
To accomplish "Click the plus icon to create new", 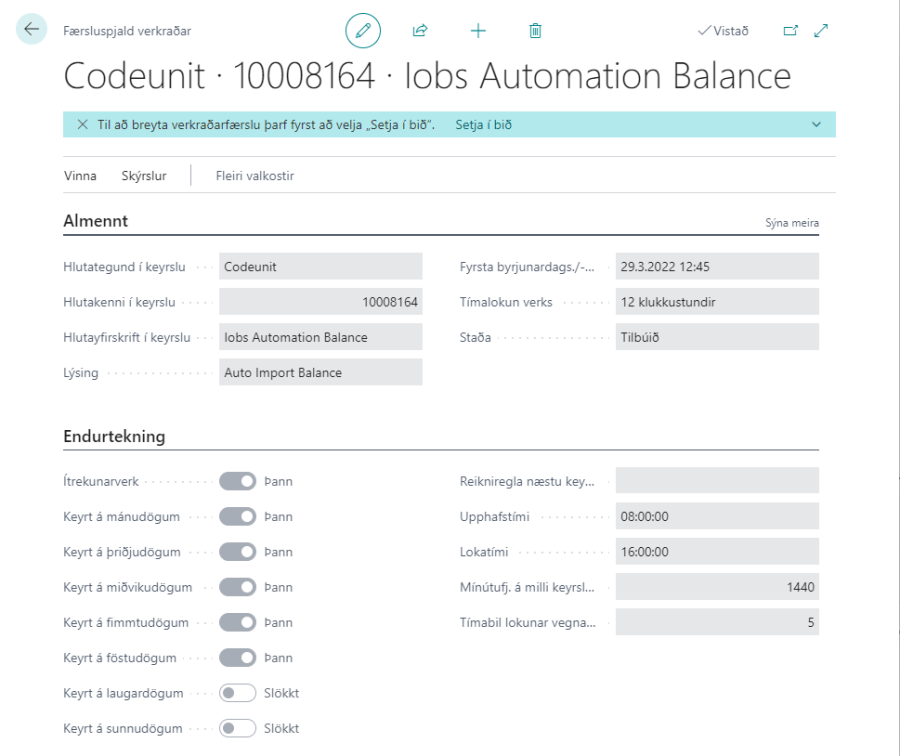I will pyautogui.click(x=478, y=31).
